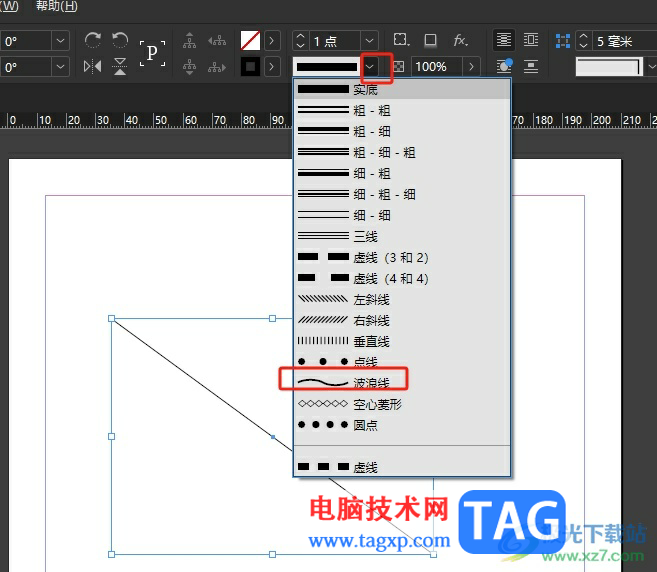Open the corner shape dropdown at far right
This screenshot has width=657, height=572.
pyautogui.click(x=651, y=67)
